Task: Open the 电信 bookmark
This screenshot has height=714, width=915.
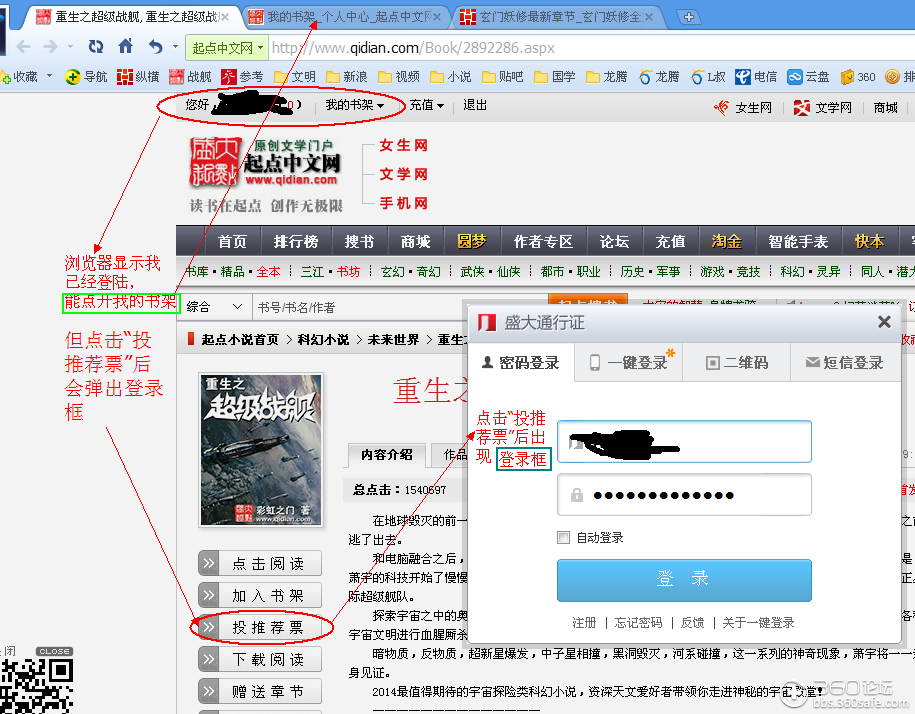Action: [756, 76]
